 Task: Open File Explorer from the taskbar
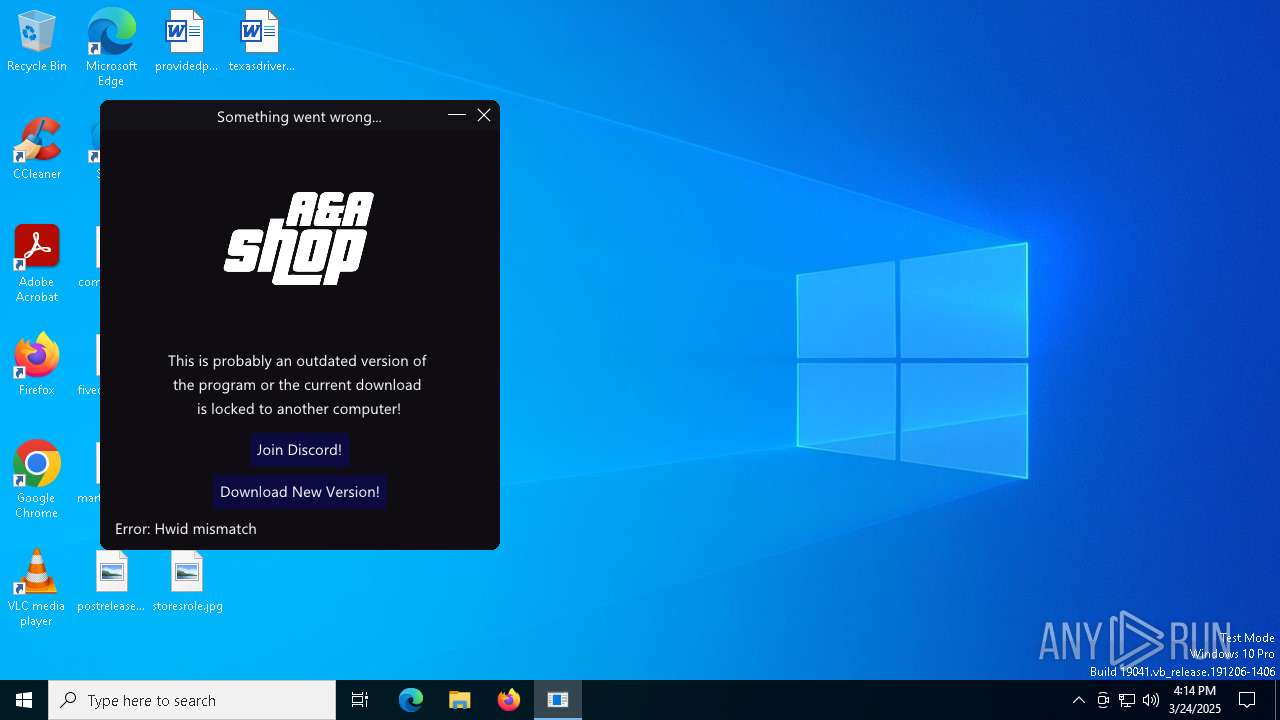460,700
